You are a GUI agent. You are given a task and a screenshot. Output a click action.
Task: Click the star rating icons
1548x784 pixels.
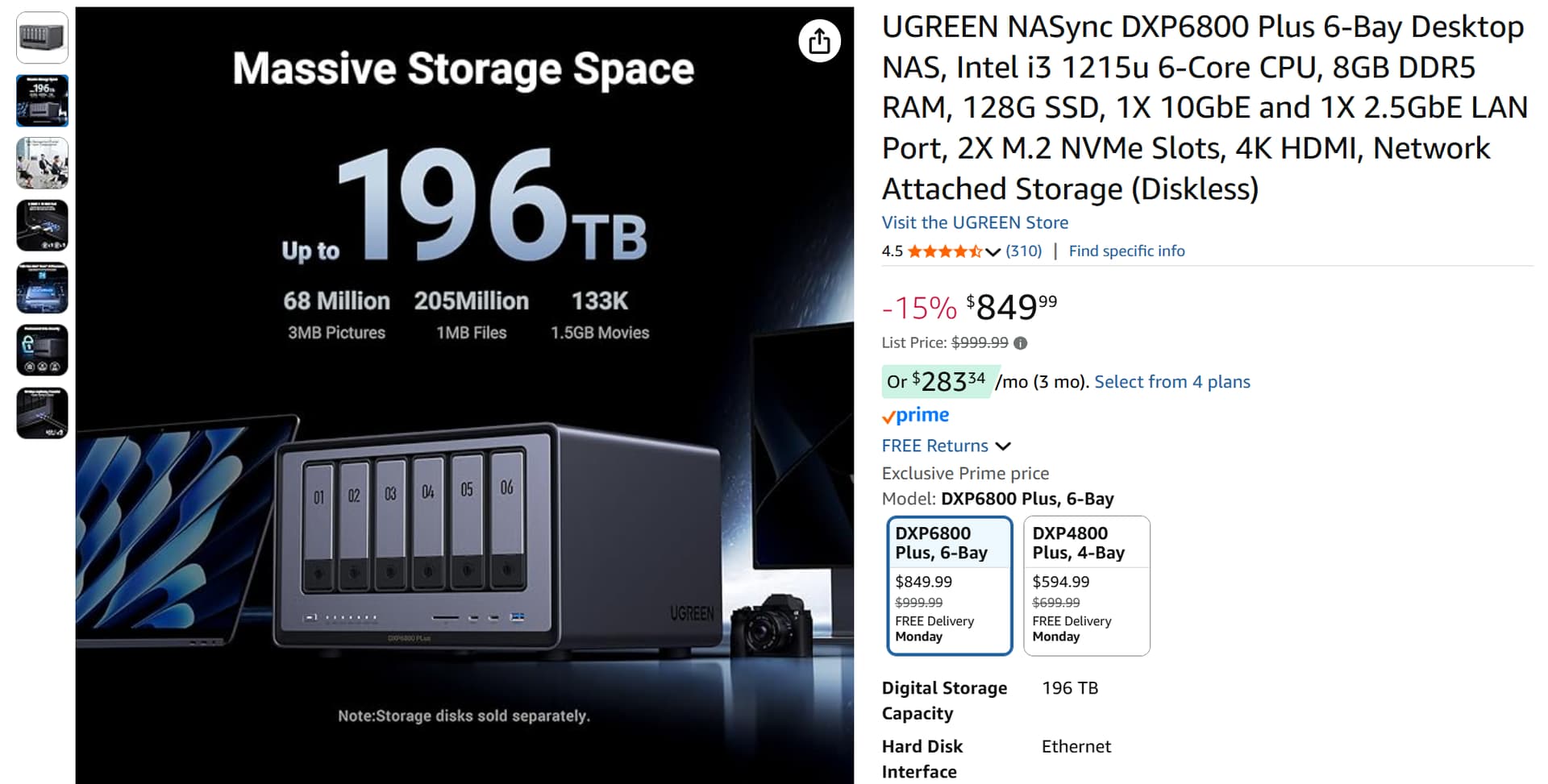(944, 251)
